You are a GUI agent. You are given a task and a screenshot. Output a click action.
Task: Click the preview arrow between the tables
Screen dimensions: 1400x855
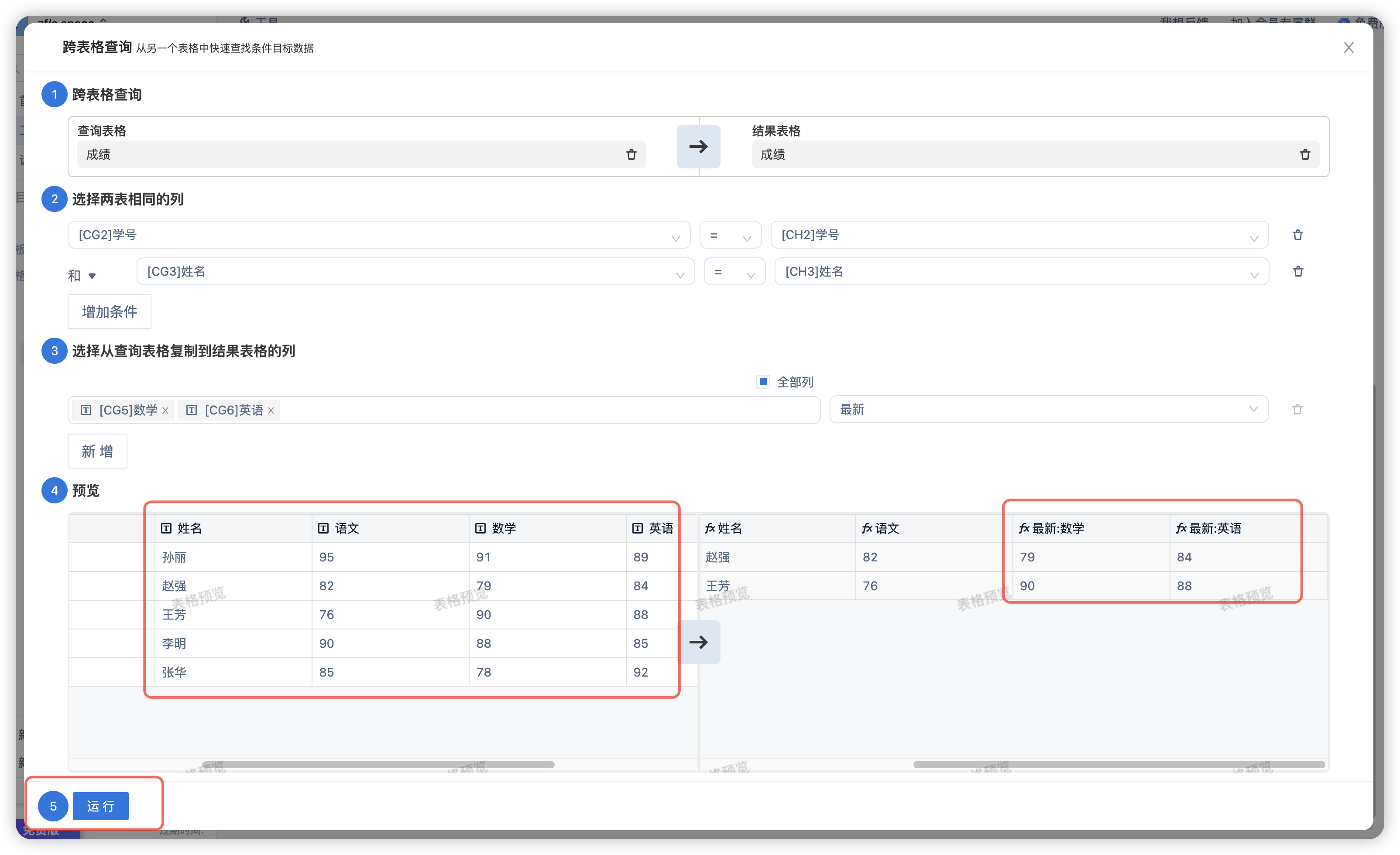click(x=698, y=642)
